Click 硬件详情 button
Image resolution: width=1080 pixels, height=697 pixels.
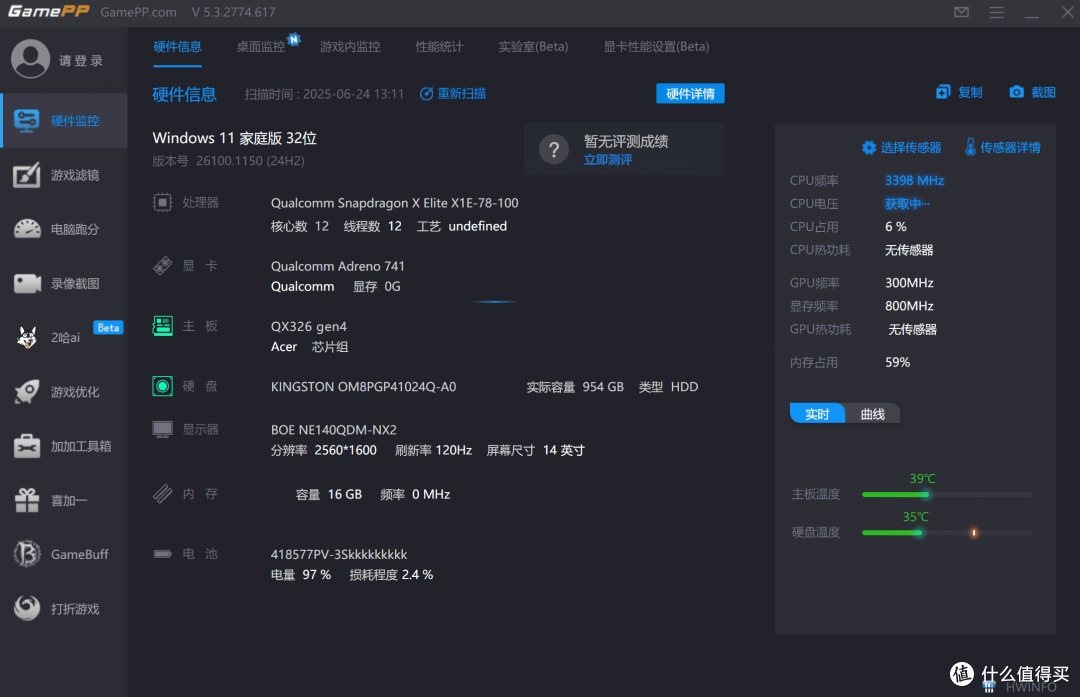pos(690,94)
